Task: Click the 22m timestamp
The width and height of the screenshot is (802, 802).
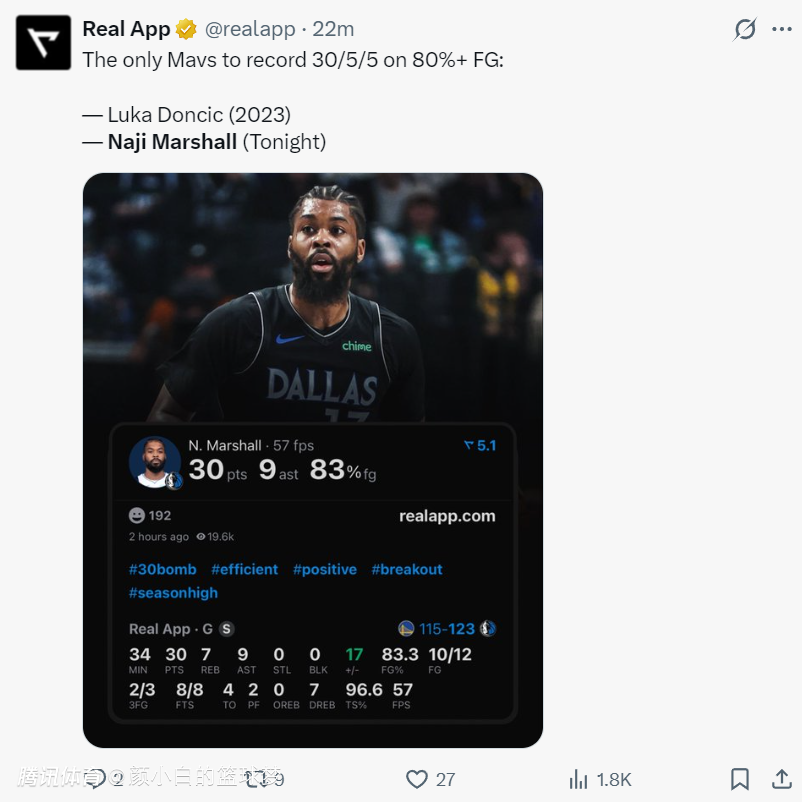Action: click(x=334, y=29)
